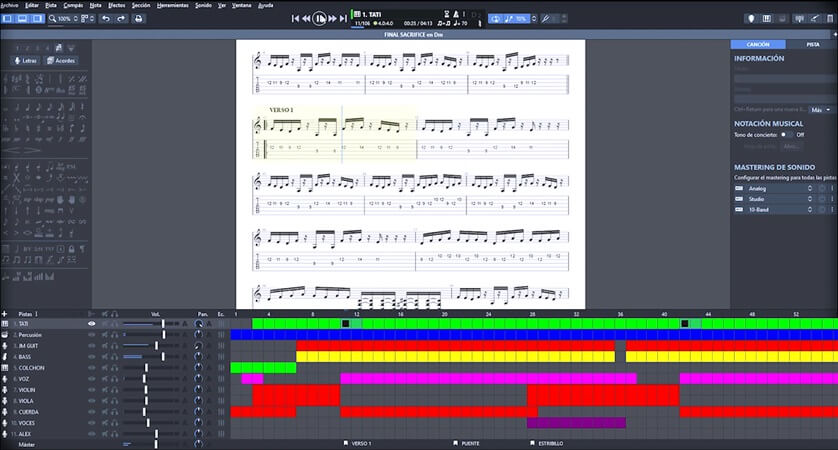Mute the COLCHON track
The height and width of the screenshot is (450, 838).
click(x=105, y=368)
